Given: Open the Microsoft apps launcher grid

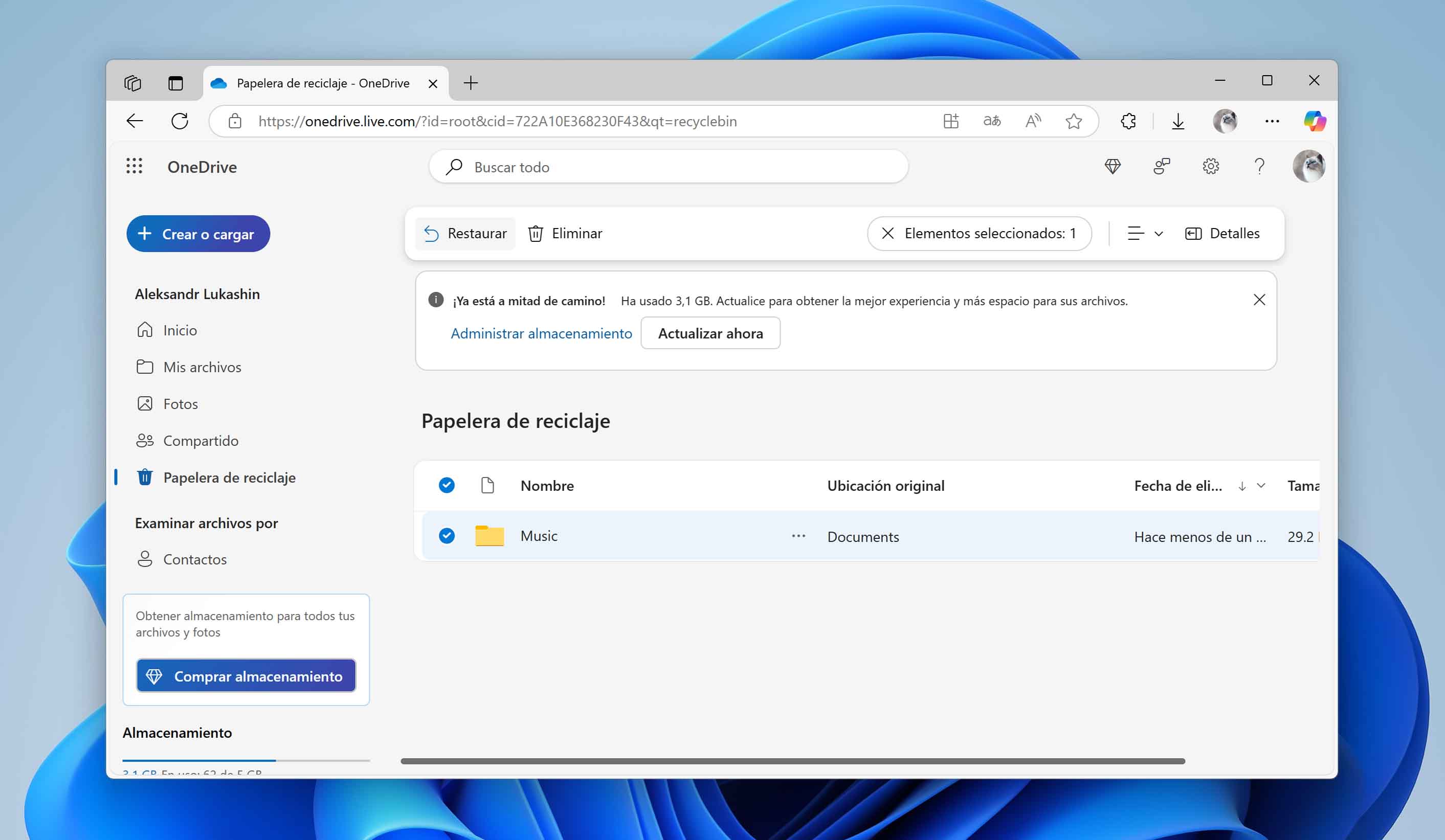Looking at the screenshot, I should [x=134, y=167].
